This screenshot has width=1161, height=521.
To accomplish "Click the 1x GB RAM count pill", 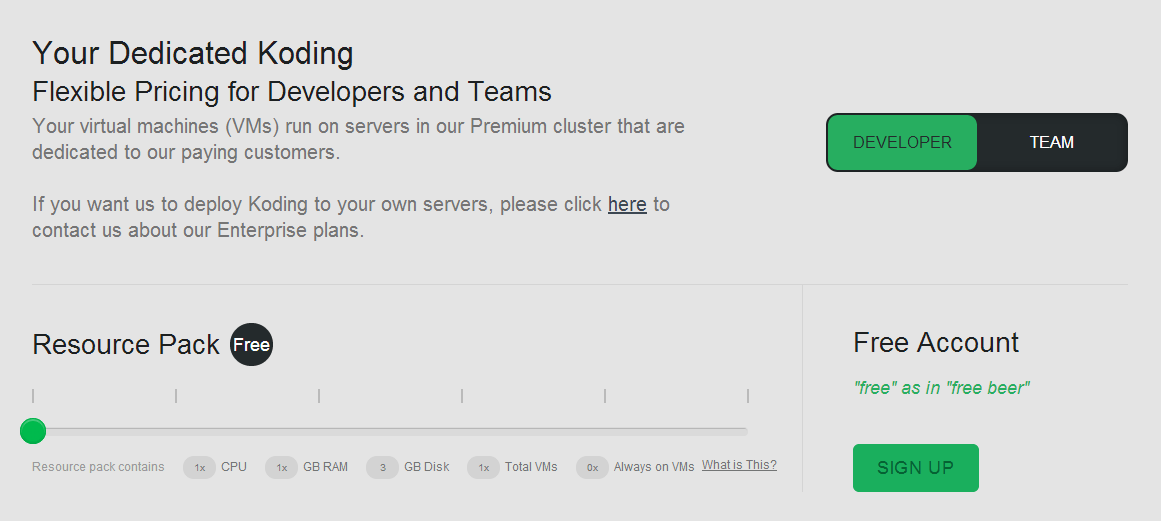I will click(x=281, y=467).
